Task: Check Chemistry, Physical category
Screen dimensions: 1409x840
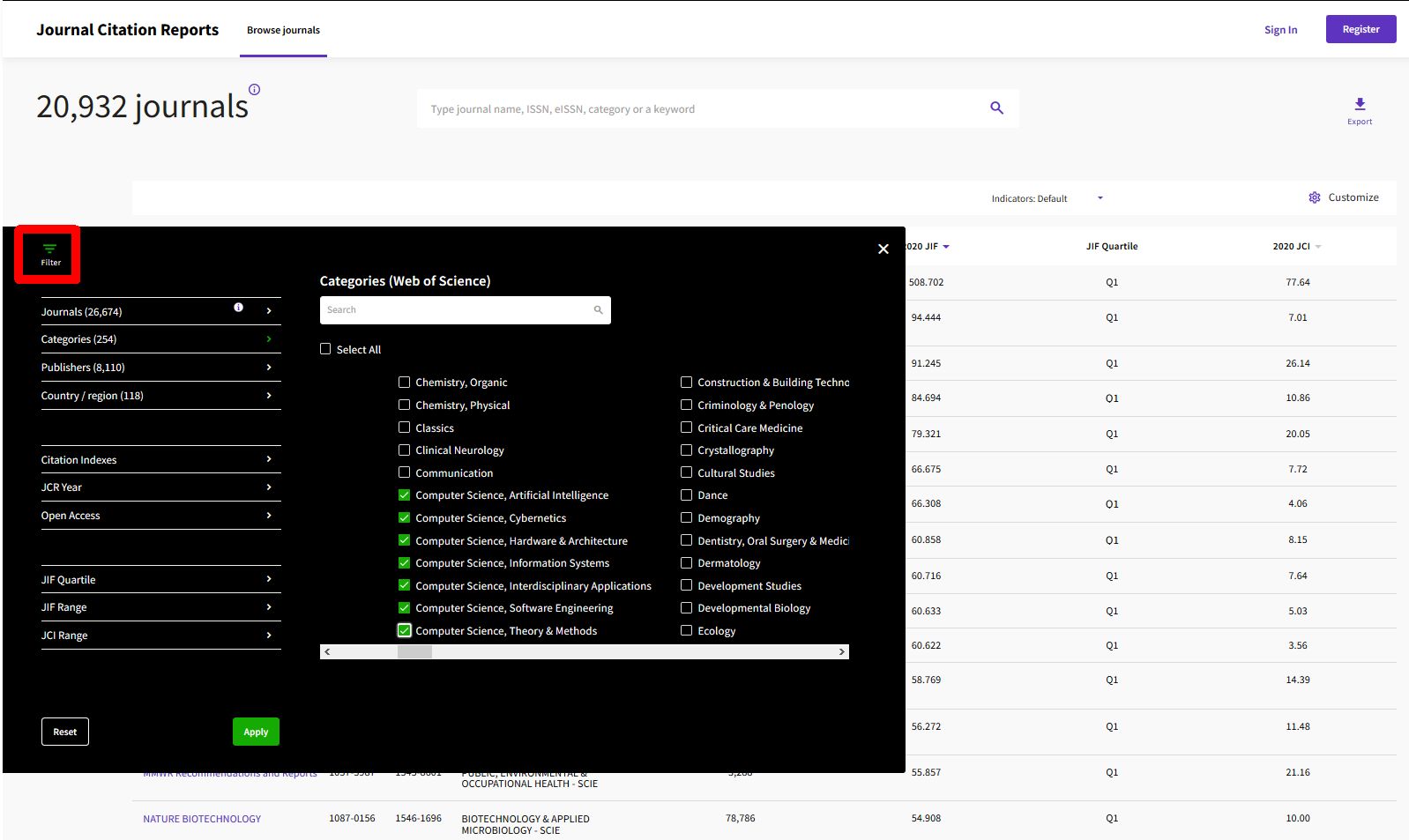Action: [x=404, y=405]
